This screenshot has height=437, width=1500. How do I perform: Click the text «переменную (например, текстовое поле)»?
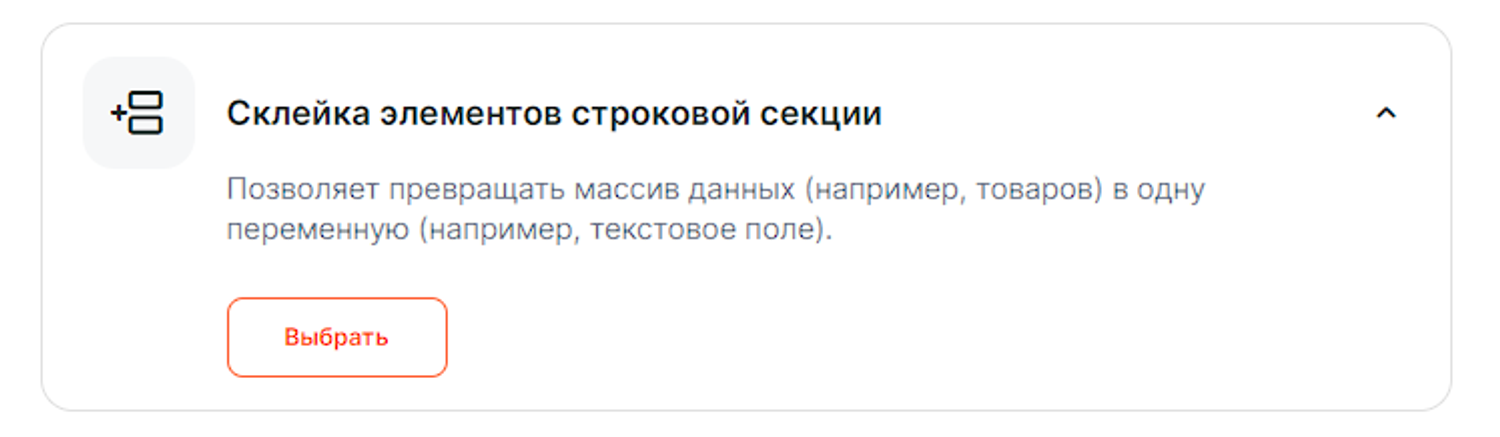pyautogui.click(x=529, y=230)
